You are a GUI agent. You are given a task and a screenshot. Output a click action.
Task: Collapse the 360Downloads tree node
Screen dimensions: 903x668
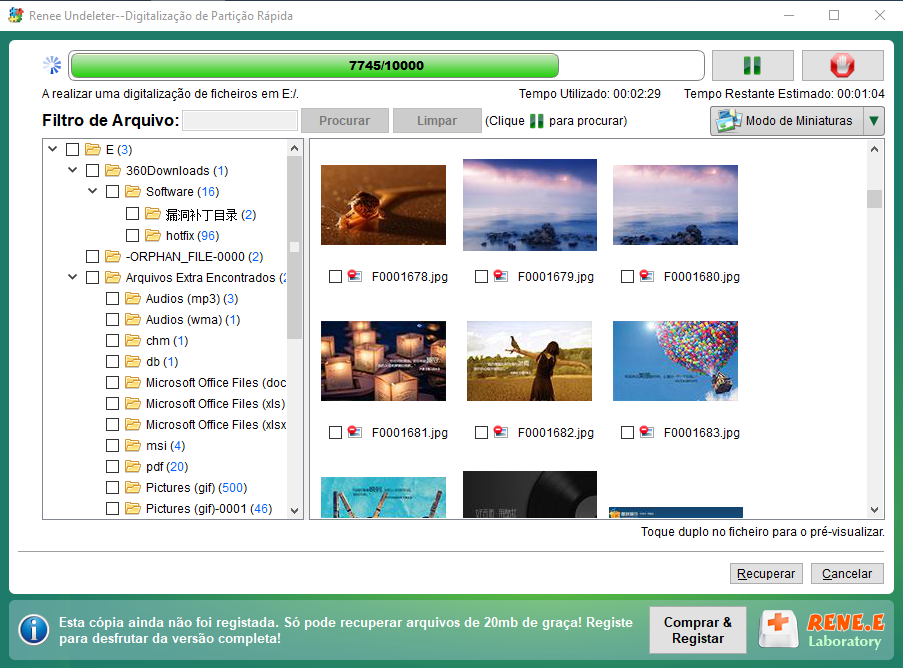click(x=73, y=170)
